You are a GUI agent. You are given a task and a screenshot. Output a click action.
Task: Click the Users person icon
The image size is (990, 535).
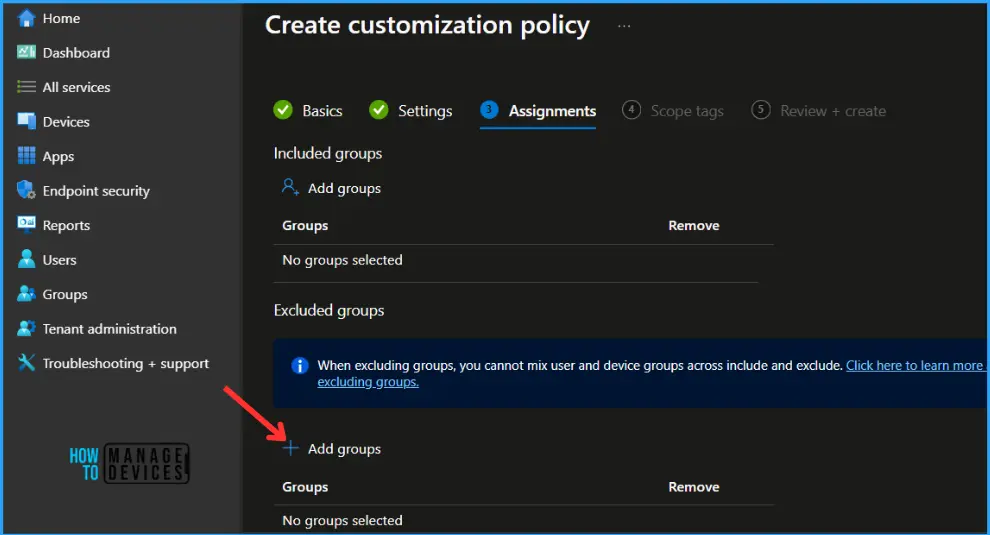[26, 259]
